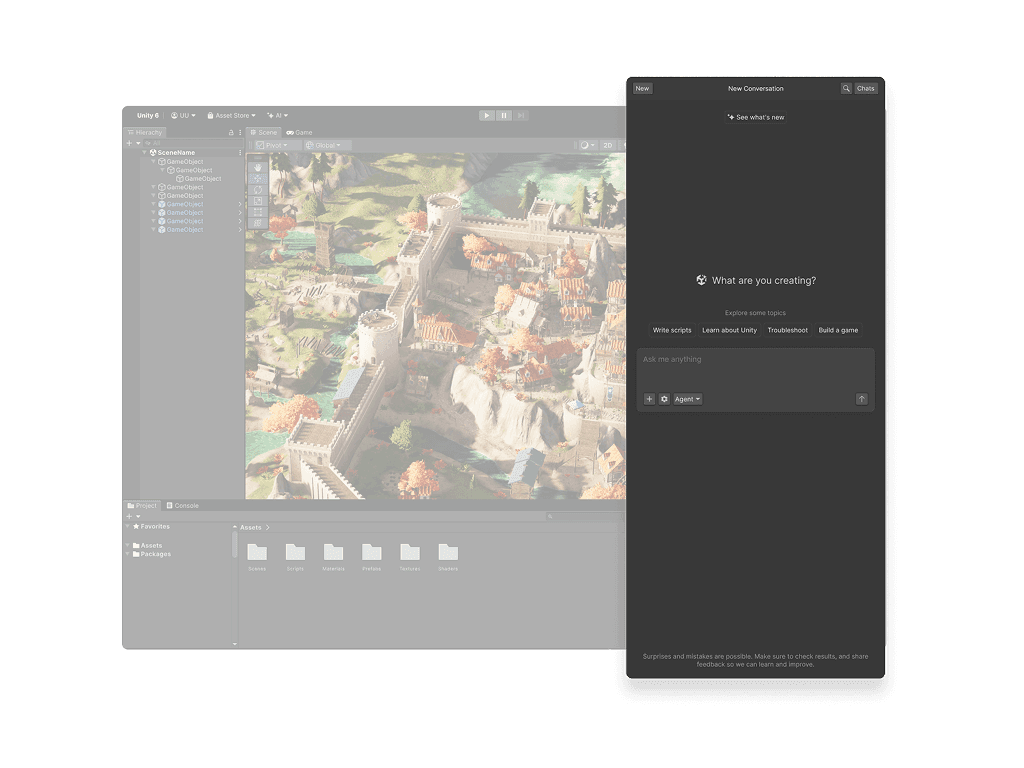Click the Step frame button
The image size is (1024, 768).
point(520,116)
